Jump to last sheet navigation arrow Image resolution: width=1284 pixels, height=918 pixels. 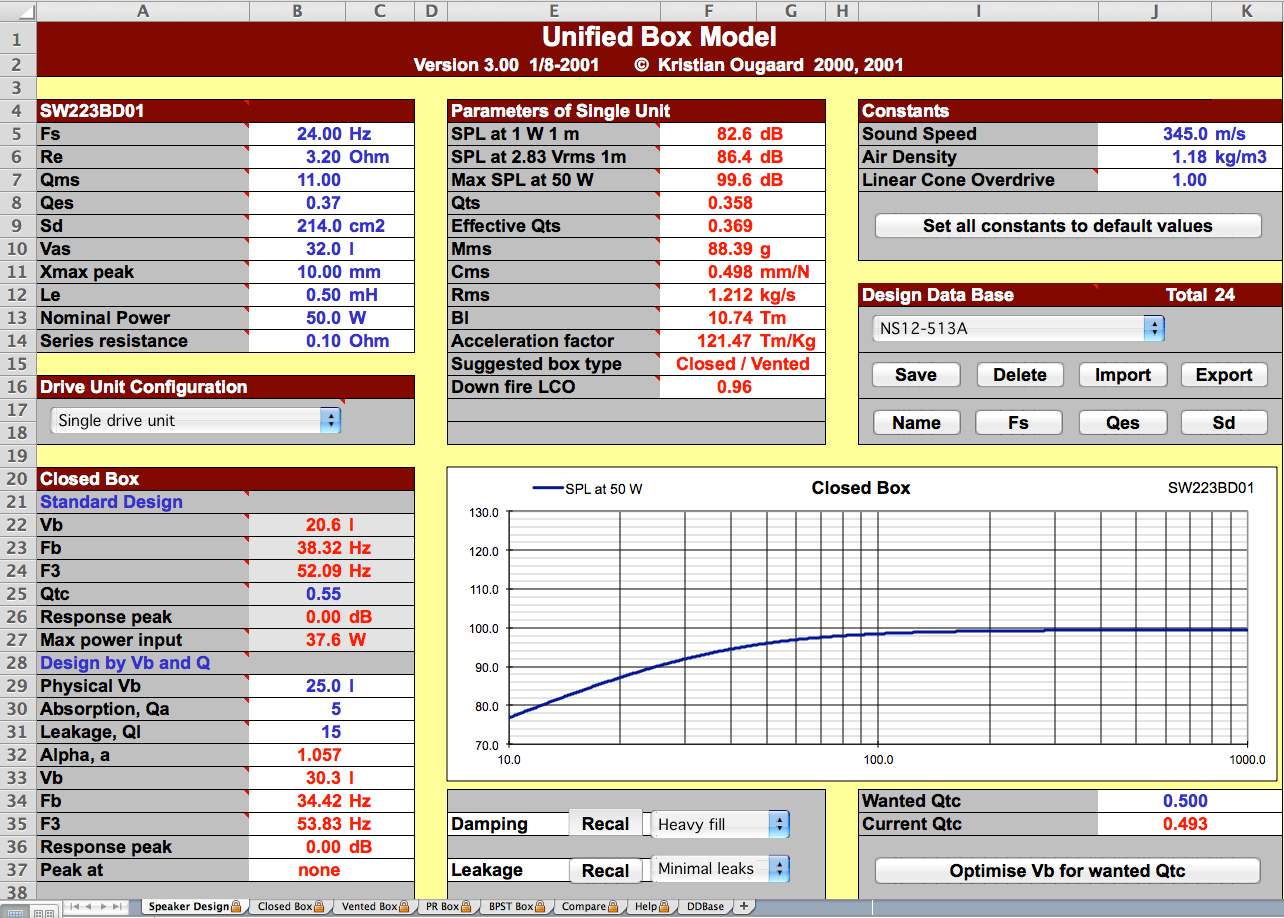click(119, 907)
